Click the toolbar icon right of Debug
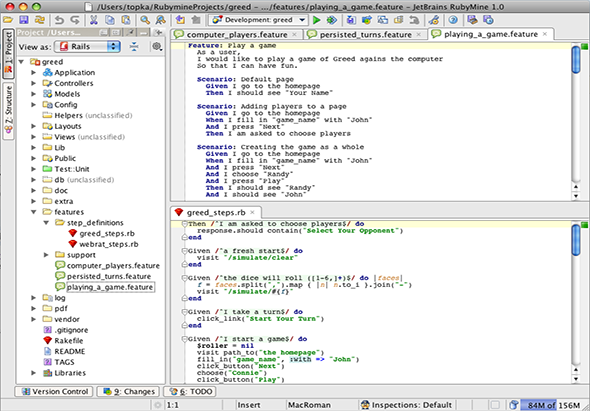 point(351,20)
